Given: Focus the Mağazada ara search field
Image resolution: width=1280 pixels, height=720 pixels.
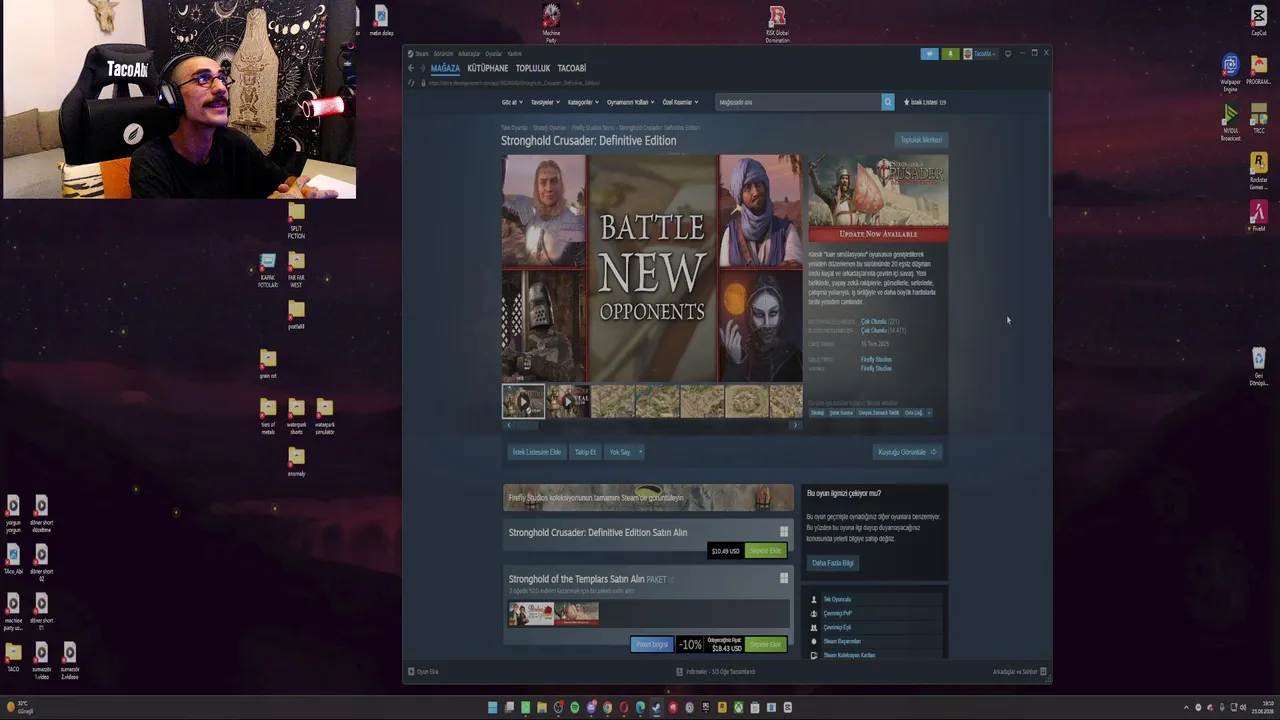Looking at the screenshot, I should pos(798,102).
